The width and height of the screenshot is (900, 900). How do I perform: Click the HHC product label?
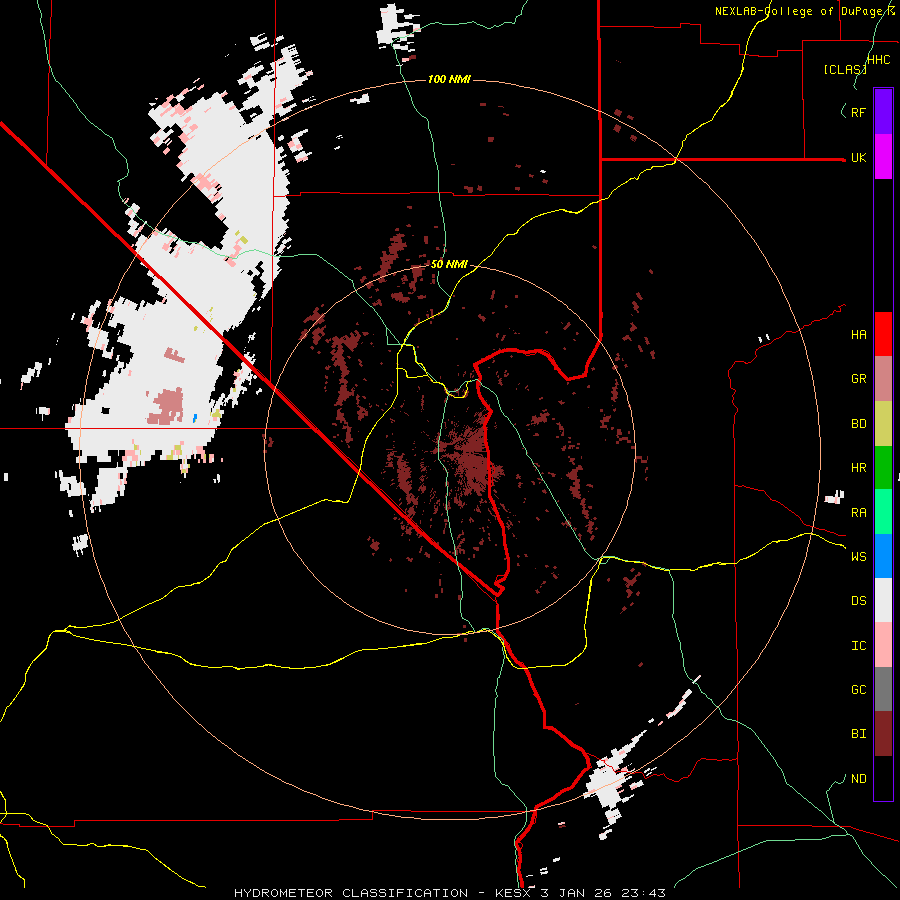pos(879,60)
